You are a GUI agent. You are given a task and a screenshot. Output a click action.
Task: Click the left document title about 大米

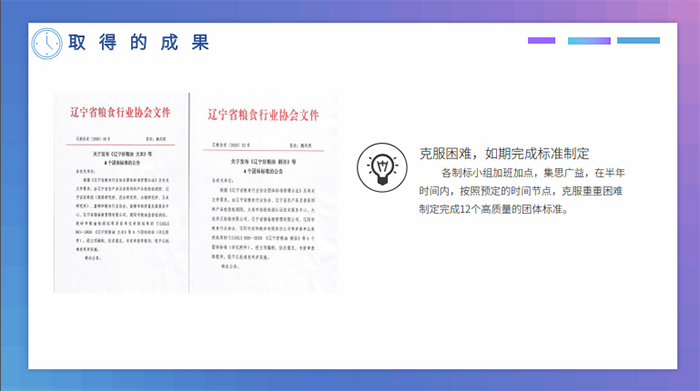coord(122,154)
